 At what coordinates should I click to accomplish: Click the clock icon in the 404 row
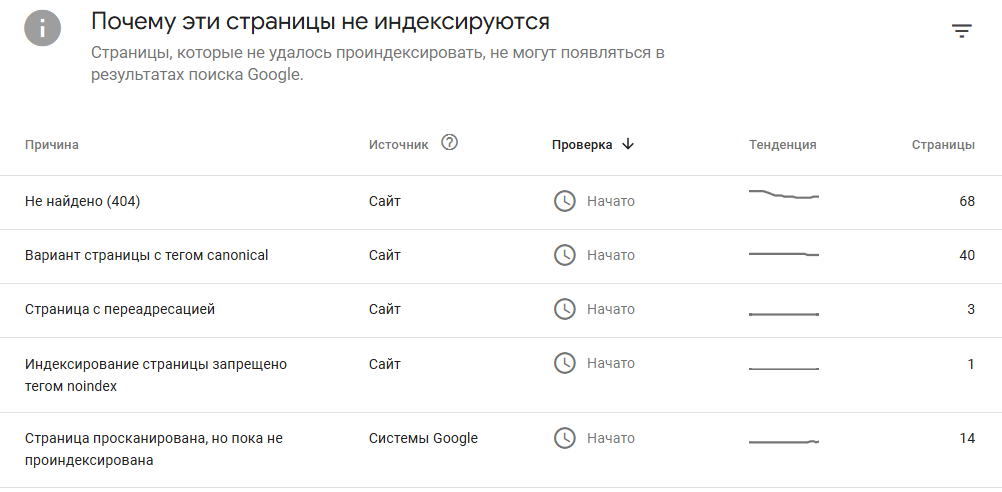[x=565, y=201]
